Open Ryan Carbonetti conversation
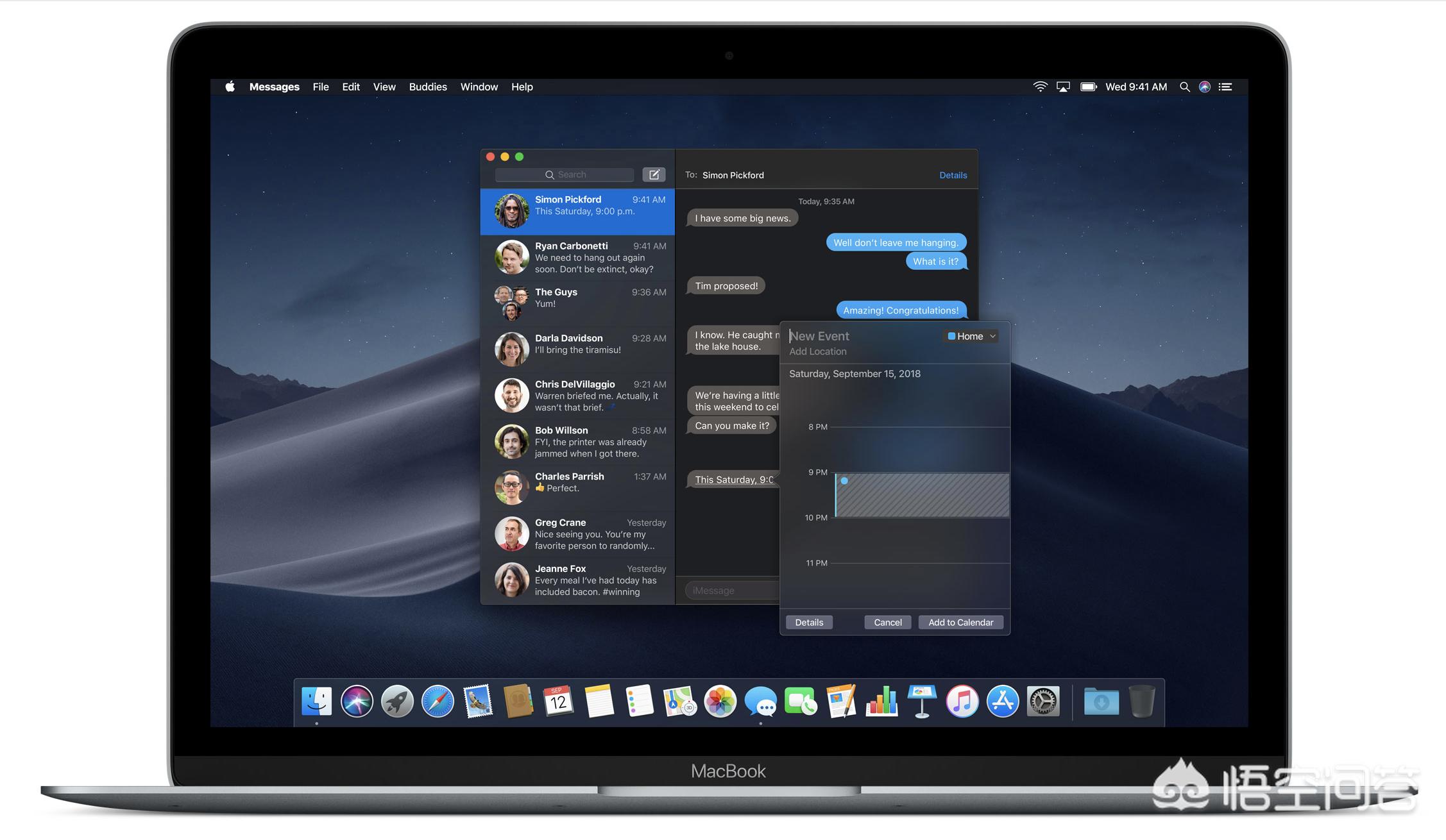 577,258
